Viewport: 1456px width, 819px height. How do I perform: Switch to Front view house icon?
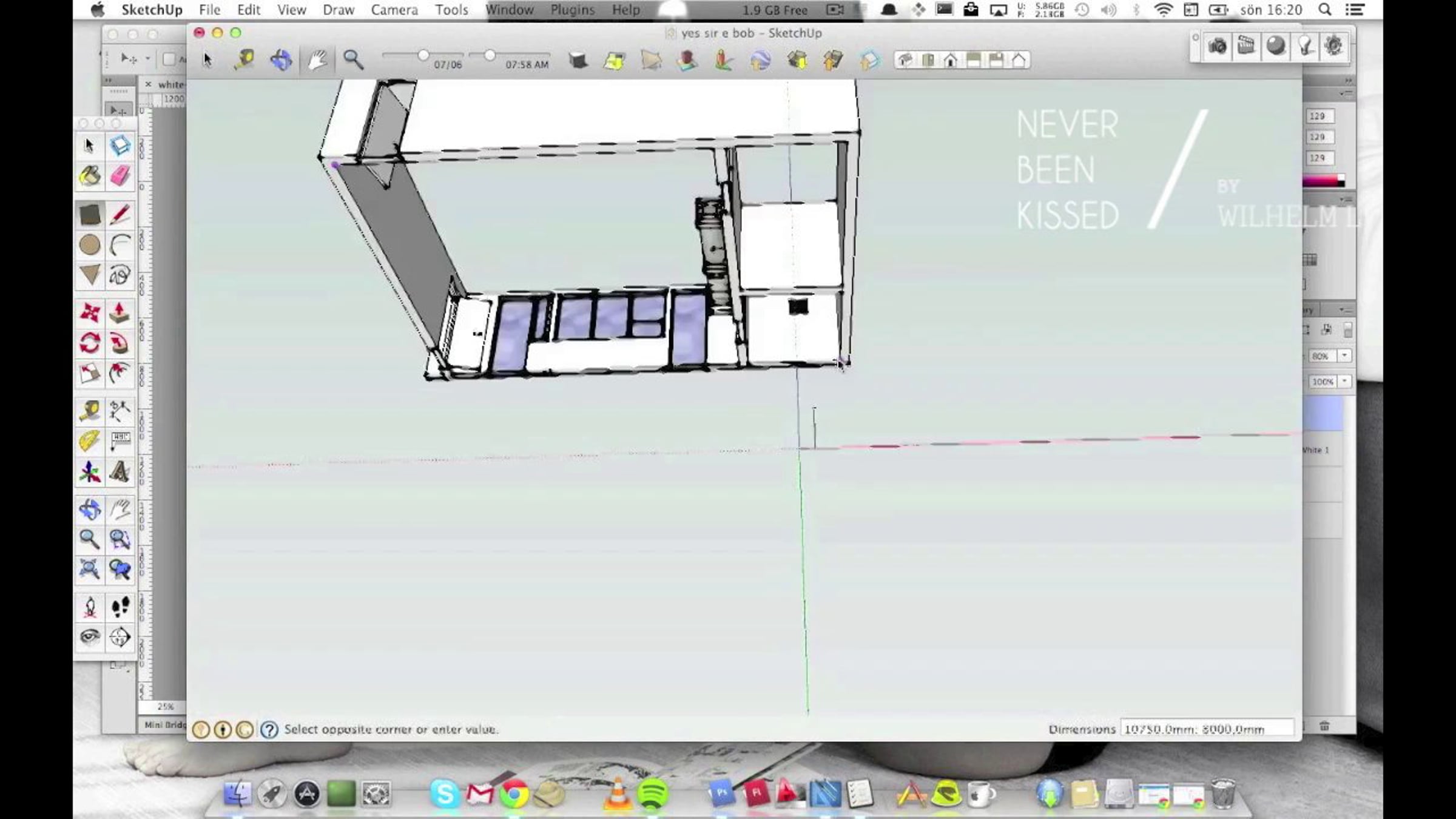tap(951, 60)
